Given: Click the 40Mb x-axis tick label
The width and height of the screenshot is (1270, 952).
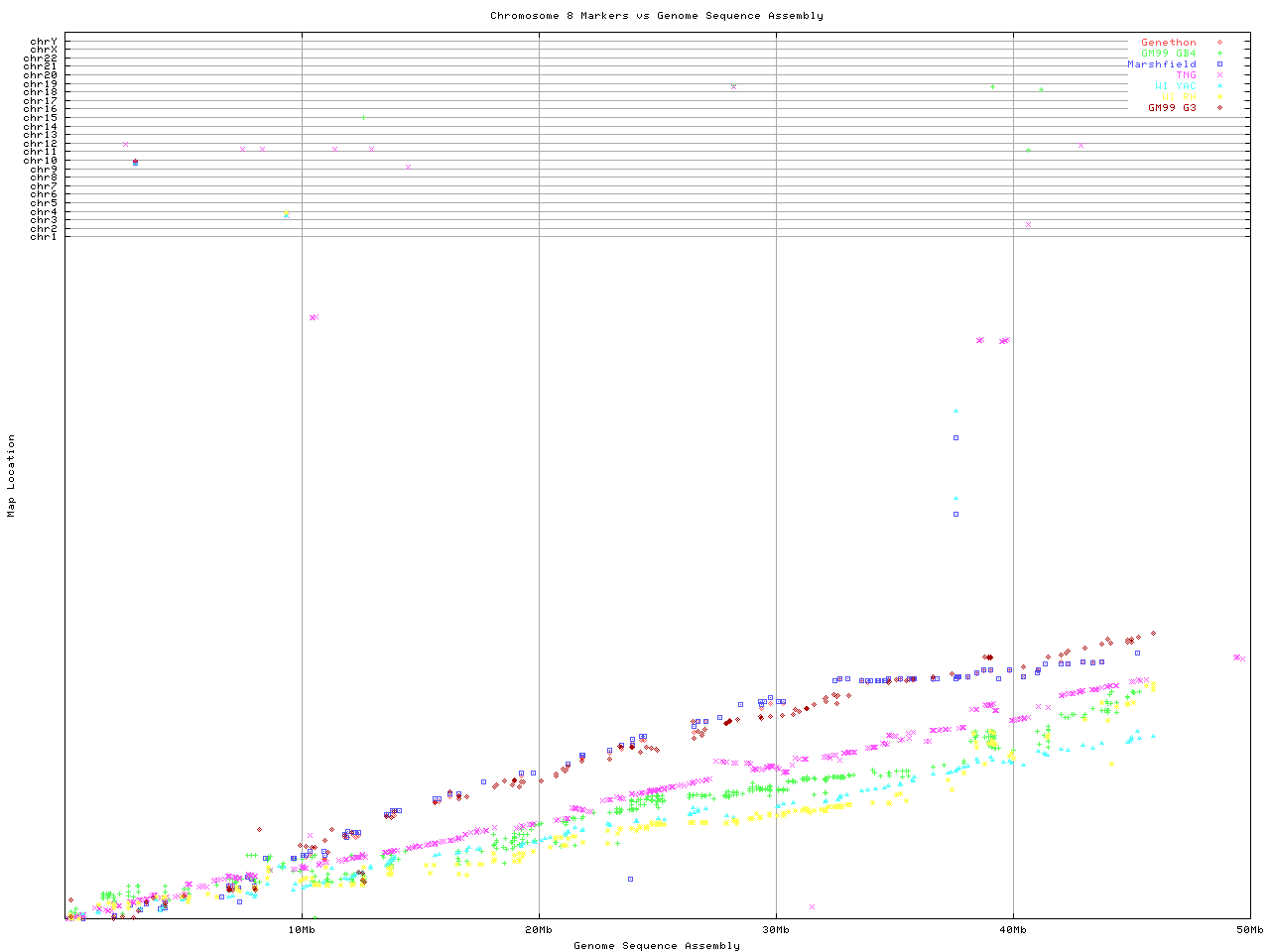Looking at the screenshot, I should (x=1013, y=930).
